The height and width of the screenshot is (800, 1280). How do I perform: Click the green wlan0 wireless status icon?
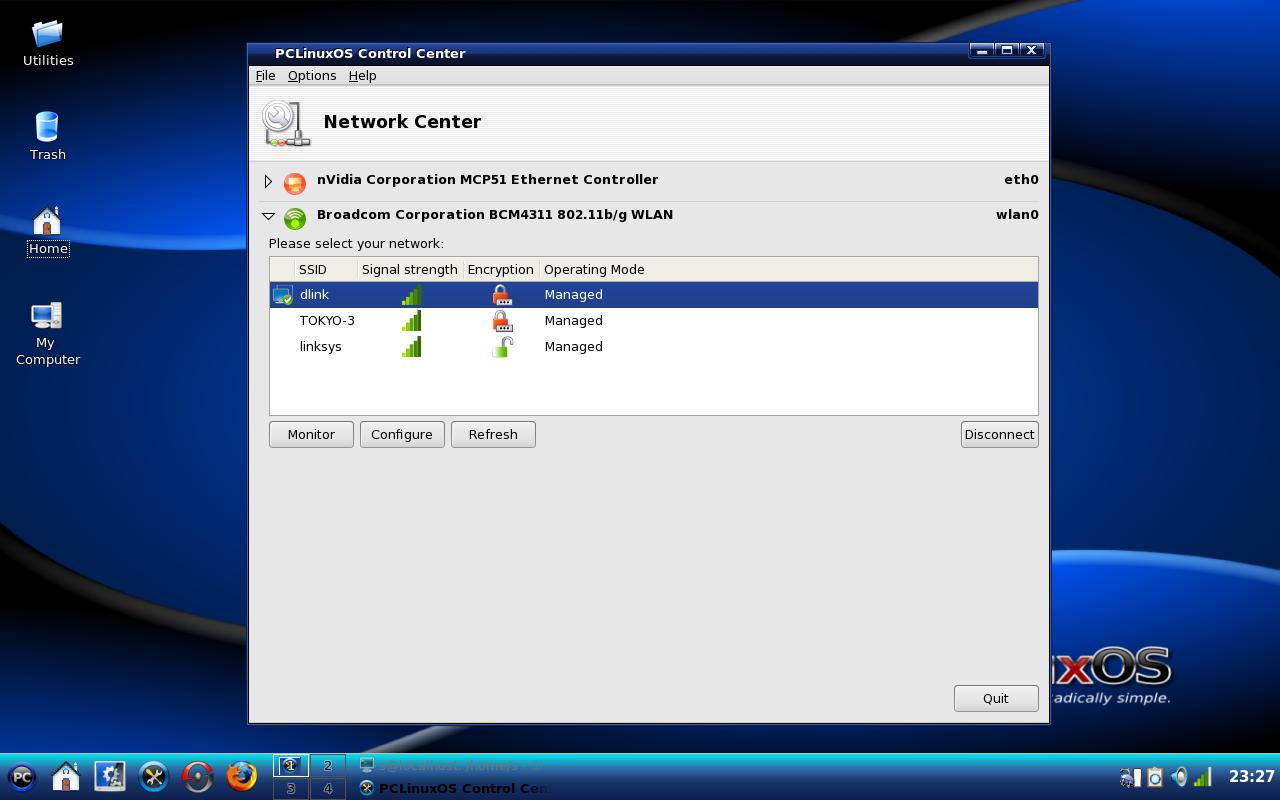[x=295, y=218]
